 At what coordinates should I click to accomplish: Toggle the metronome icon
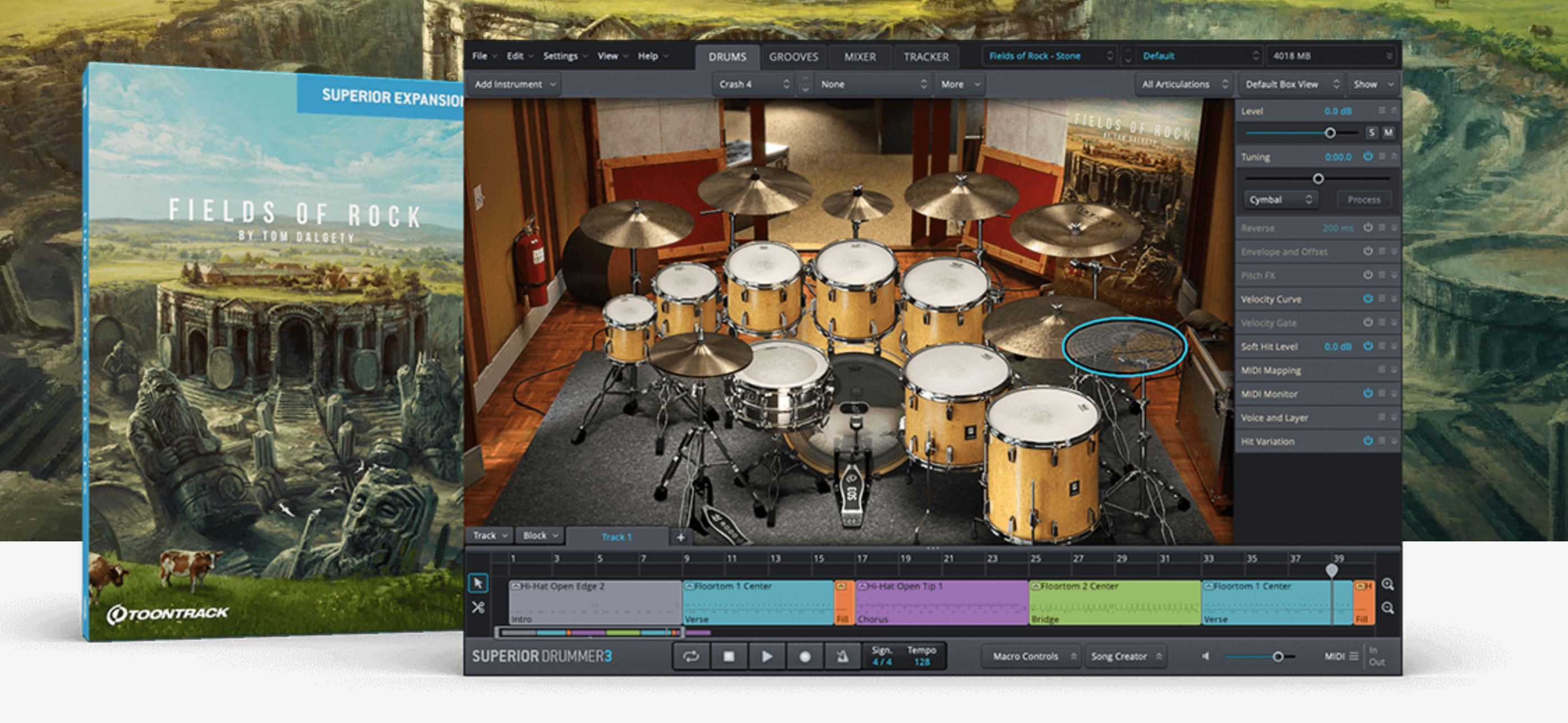tap(842, 657)
